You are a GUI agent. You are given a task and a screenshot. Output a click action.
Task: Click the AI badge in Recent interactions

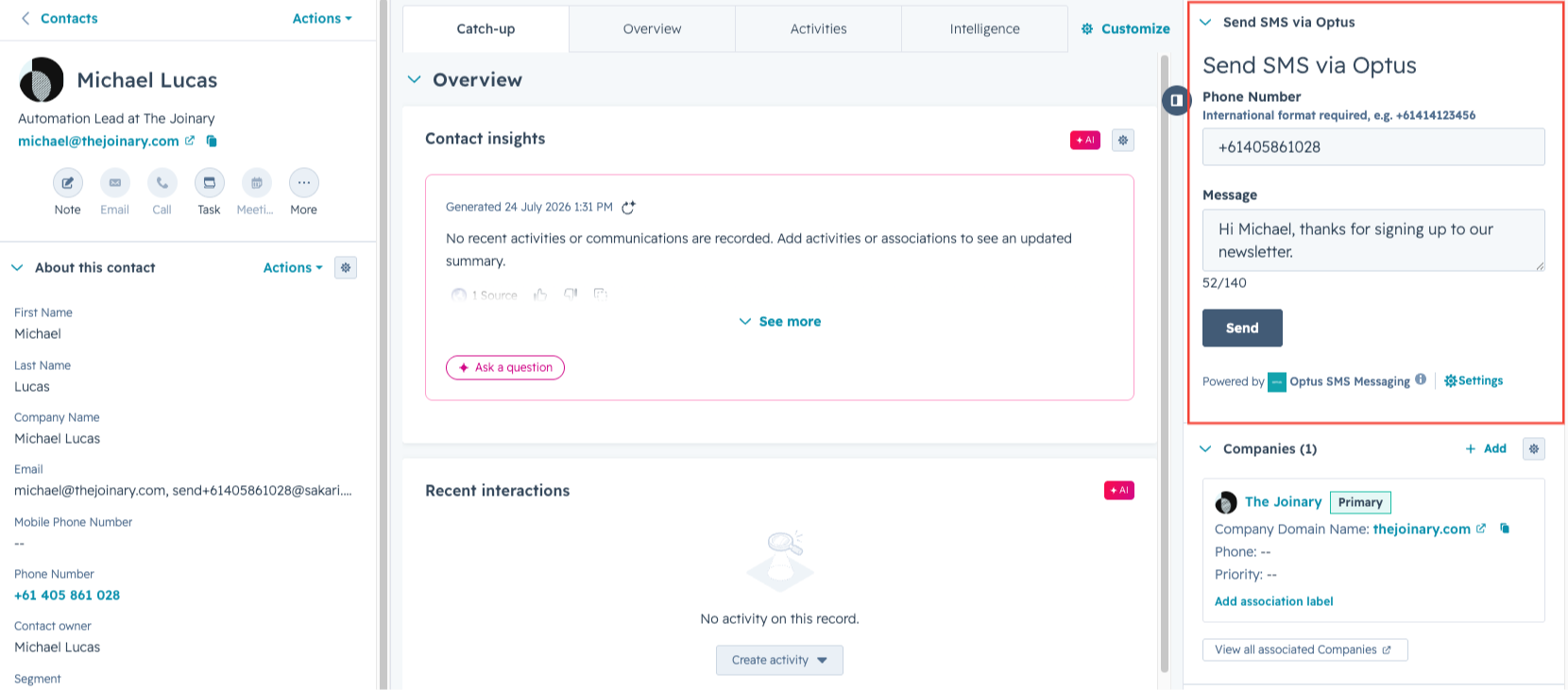coord(1119,491)
